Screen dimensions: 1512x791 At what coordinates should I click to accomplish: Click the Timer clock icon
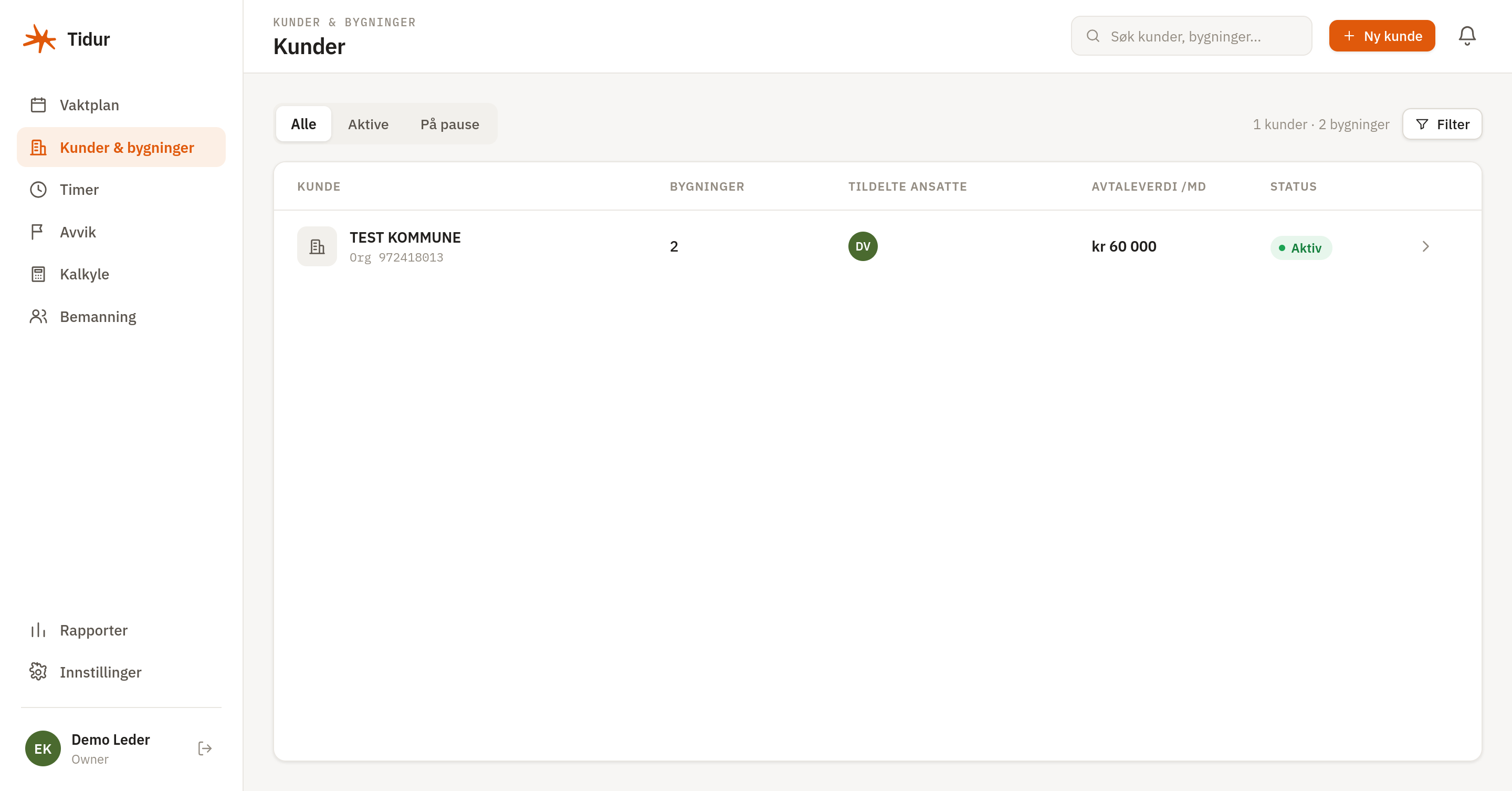[38, 190]
